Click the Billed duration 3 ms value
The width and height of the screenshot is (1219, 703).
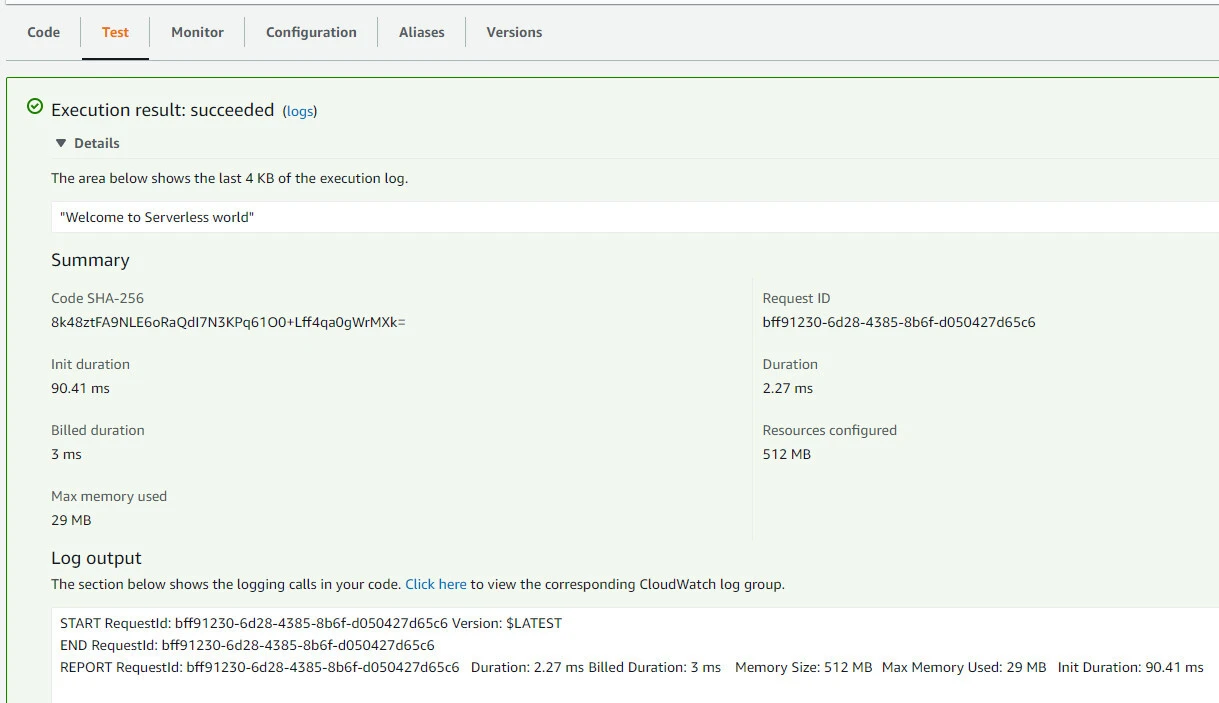coord(66,454)
